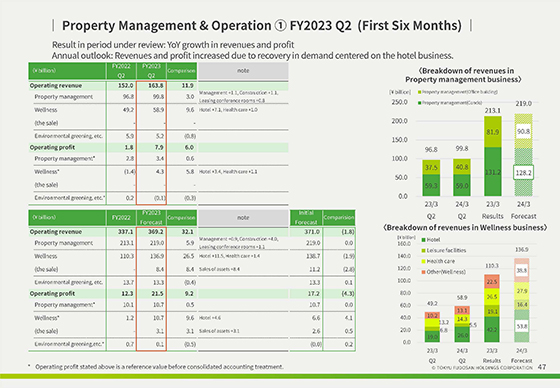Viewport: 560px width, 388px height.
Task: Click legend 'Property management(Office building)'
Action: pyautogui.click(x=458, y=92)
